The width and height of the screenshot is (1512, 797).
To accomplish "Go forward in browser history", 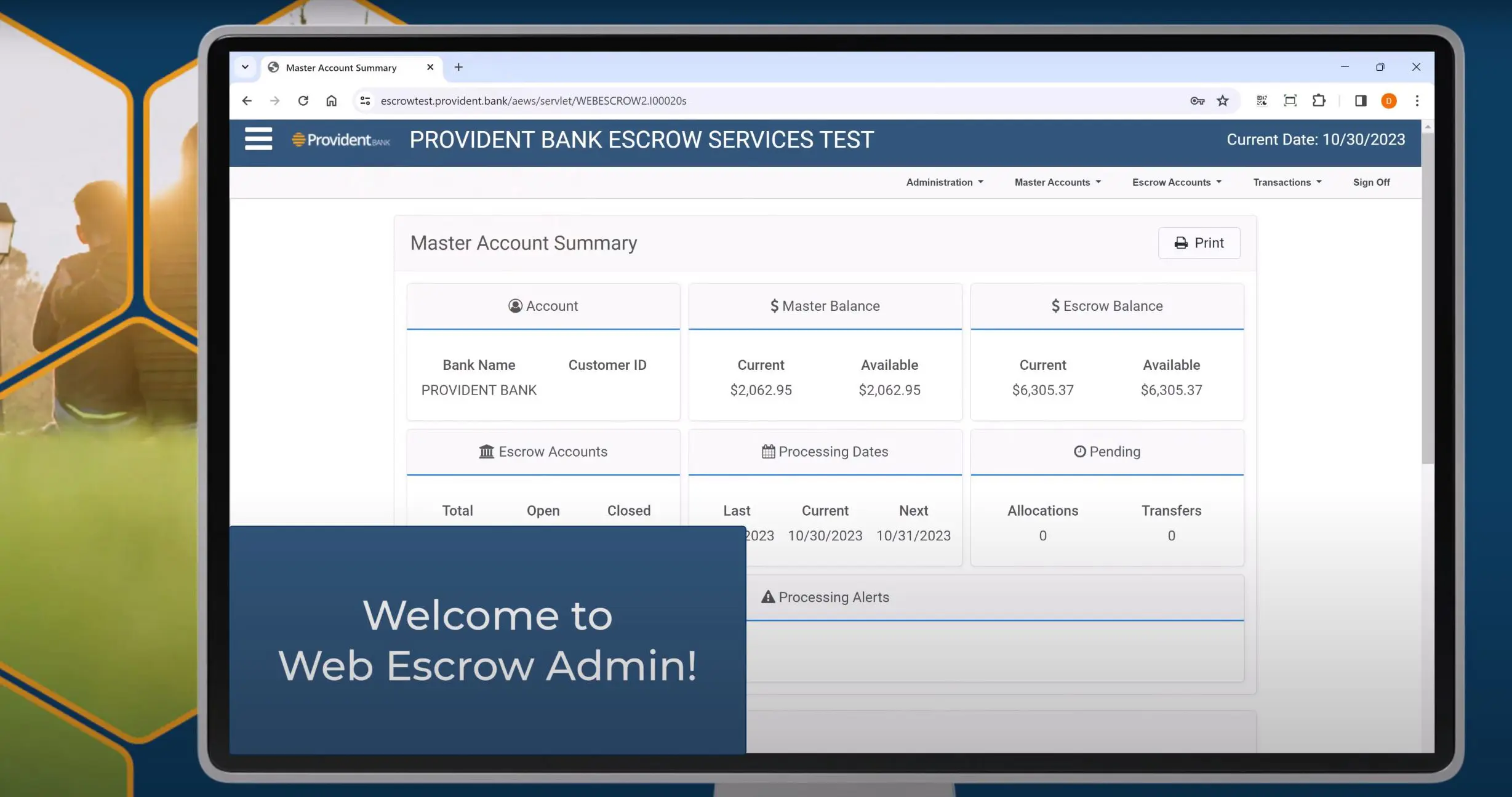I will click(274, 100).
